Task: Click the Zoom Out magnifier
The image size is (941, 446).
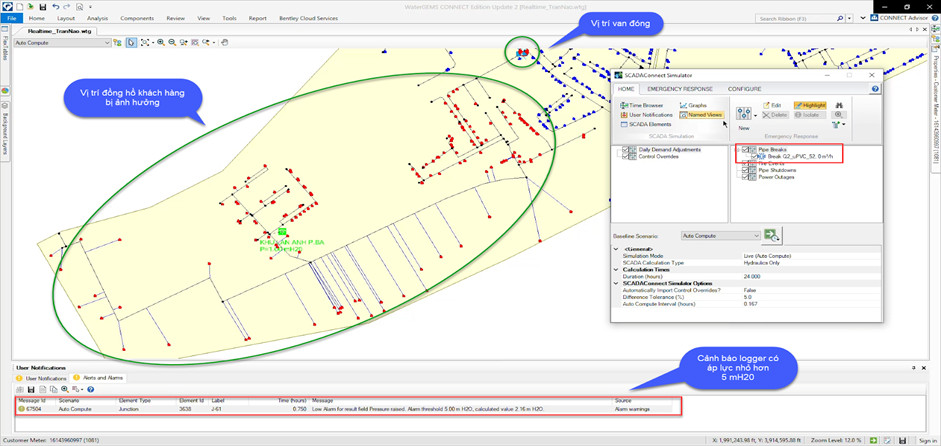Action: [x=172, y=43]
